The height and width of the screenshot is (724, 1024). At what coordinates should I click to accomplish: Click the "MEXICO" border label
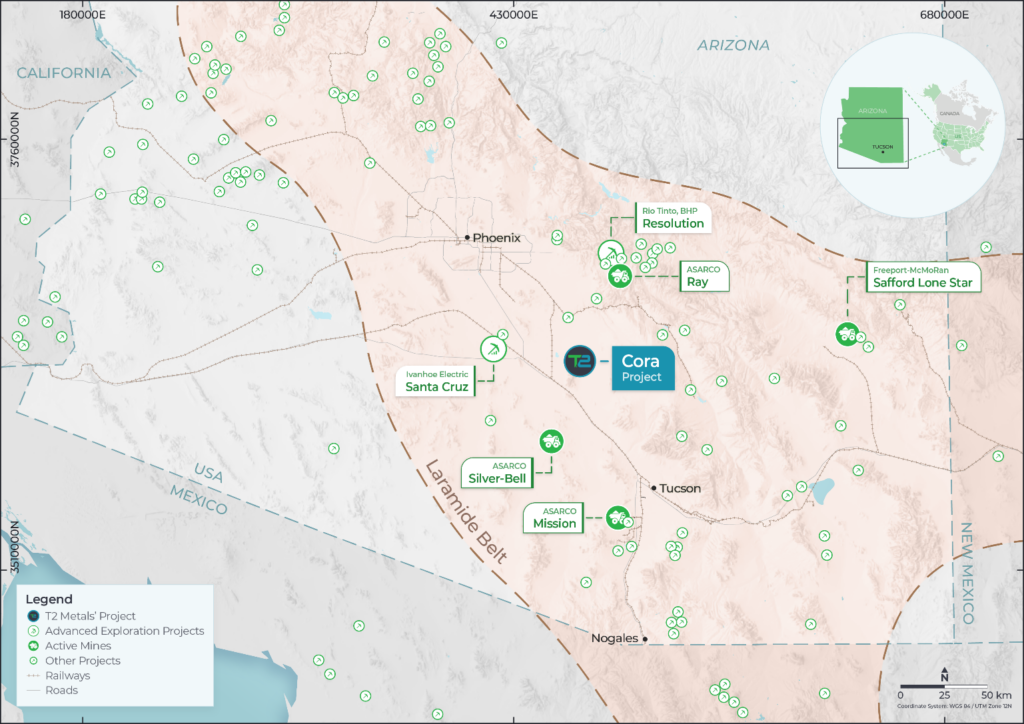point(199,499)
